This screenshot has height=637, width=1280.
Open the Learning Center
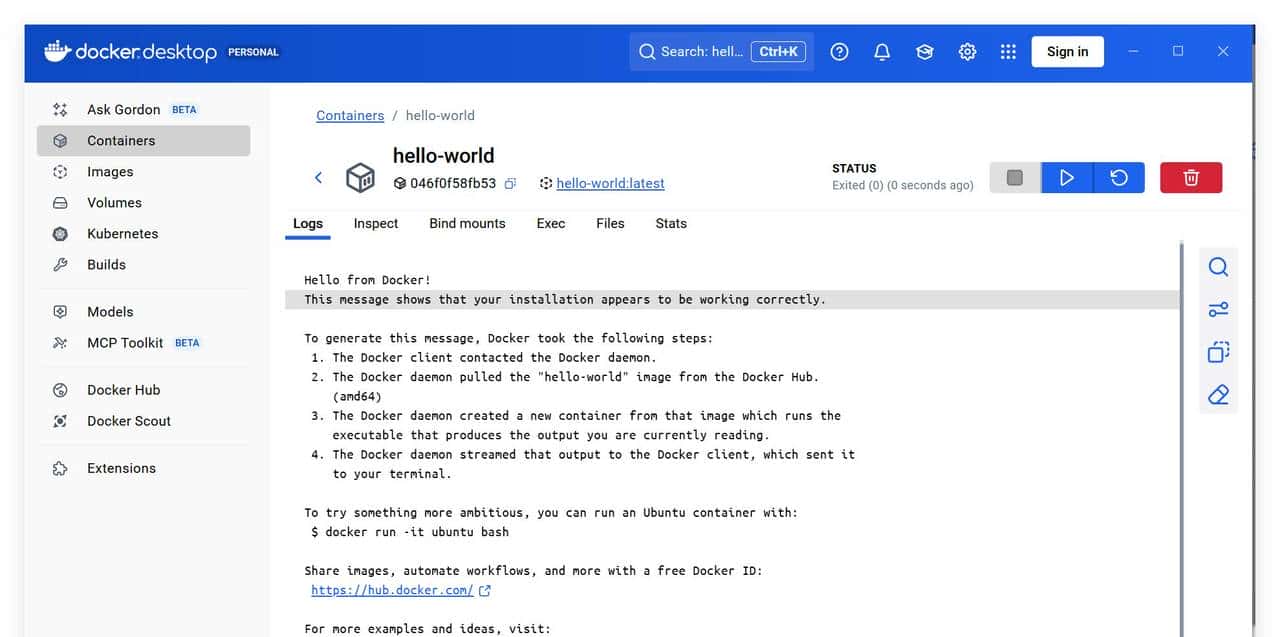(924, 51)
